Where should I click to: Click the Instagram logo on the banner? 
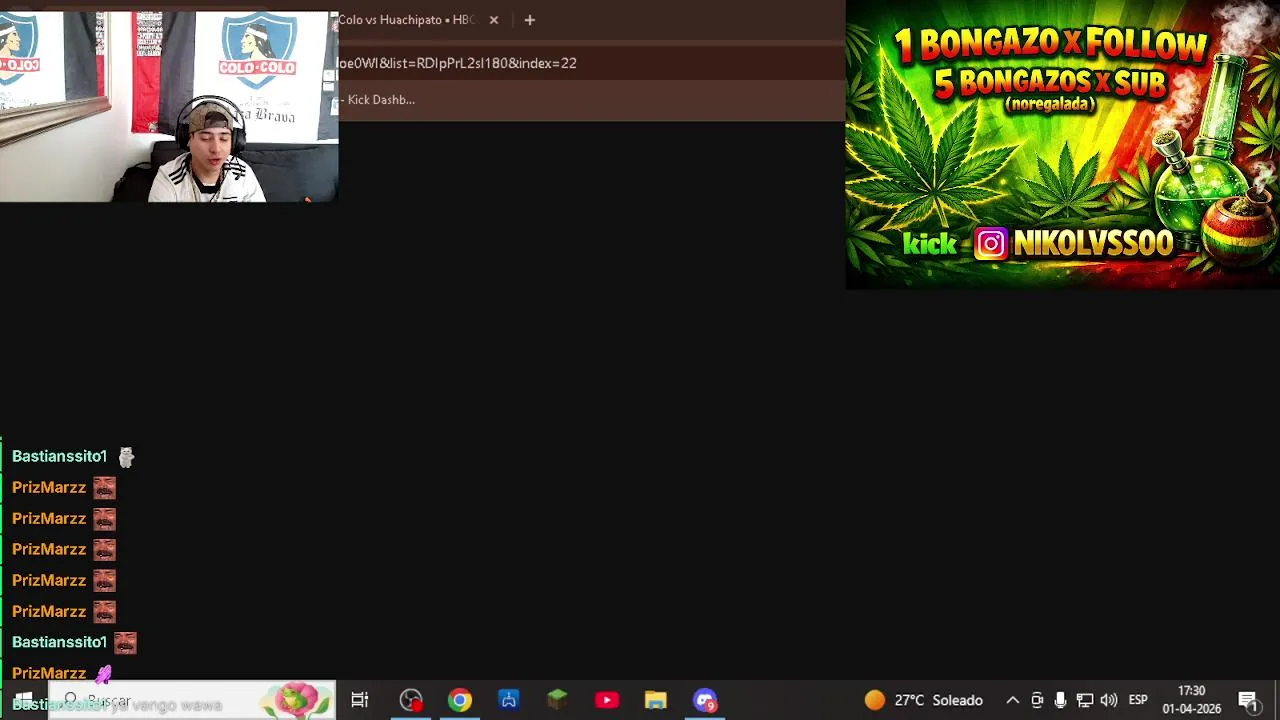click(x=991, y=243)
